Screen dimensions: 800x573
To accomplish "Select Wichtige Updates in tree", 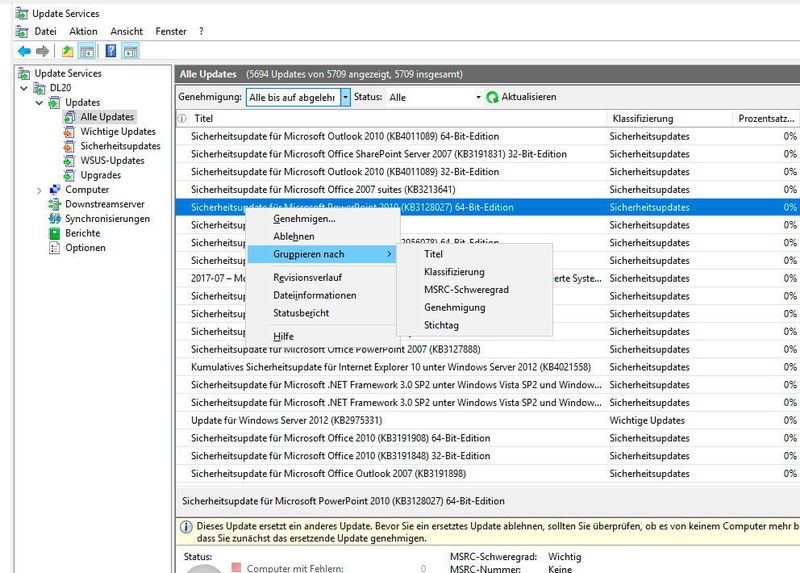I will 118,132.
